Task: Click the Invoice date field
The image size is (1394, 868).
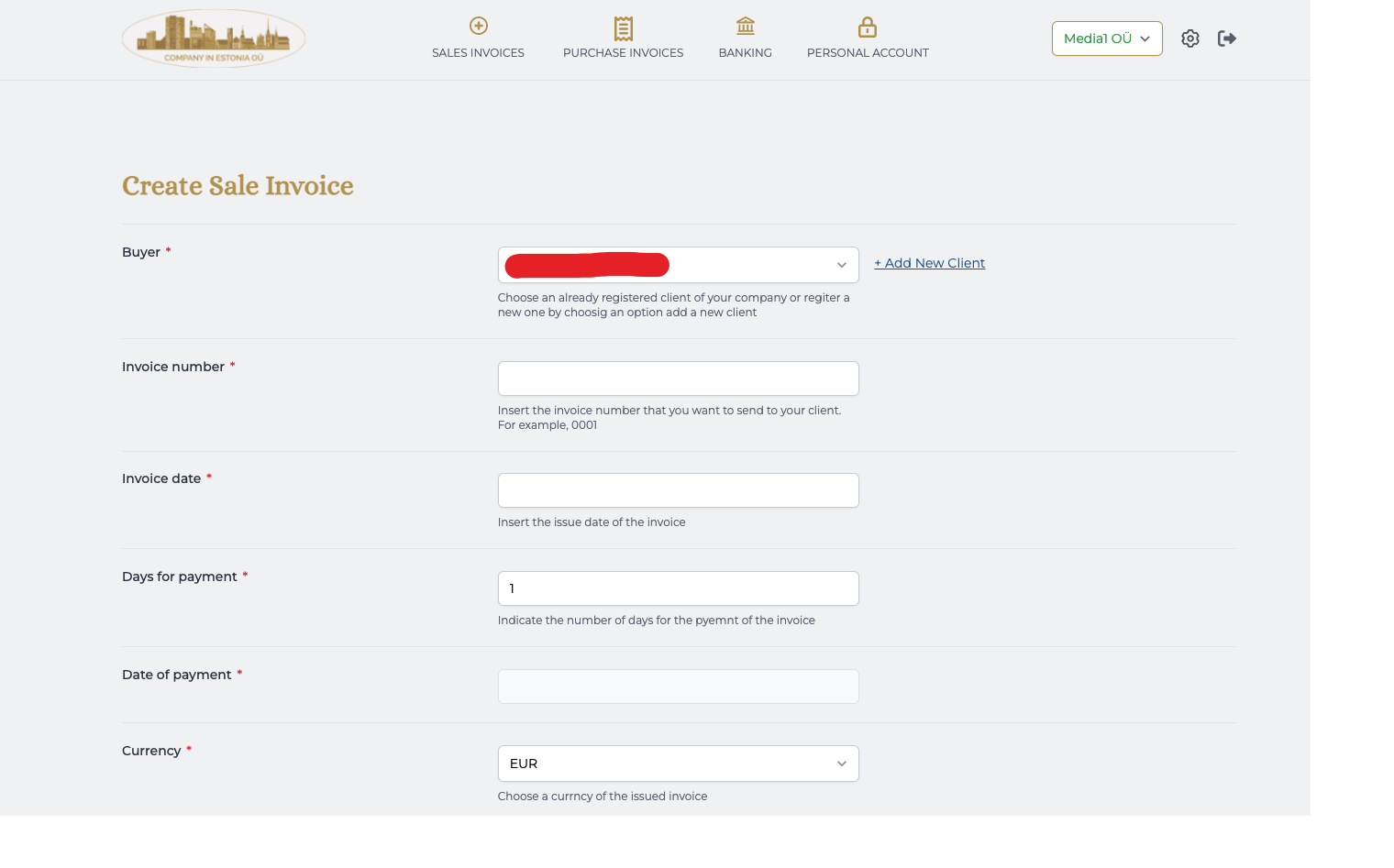Action: [x=678, y=489]
